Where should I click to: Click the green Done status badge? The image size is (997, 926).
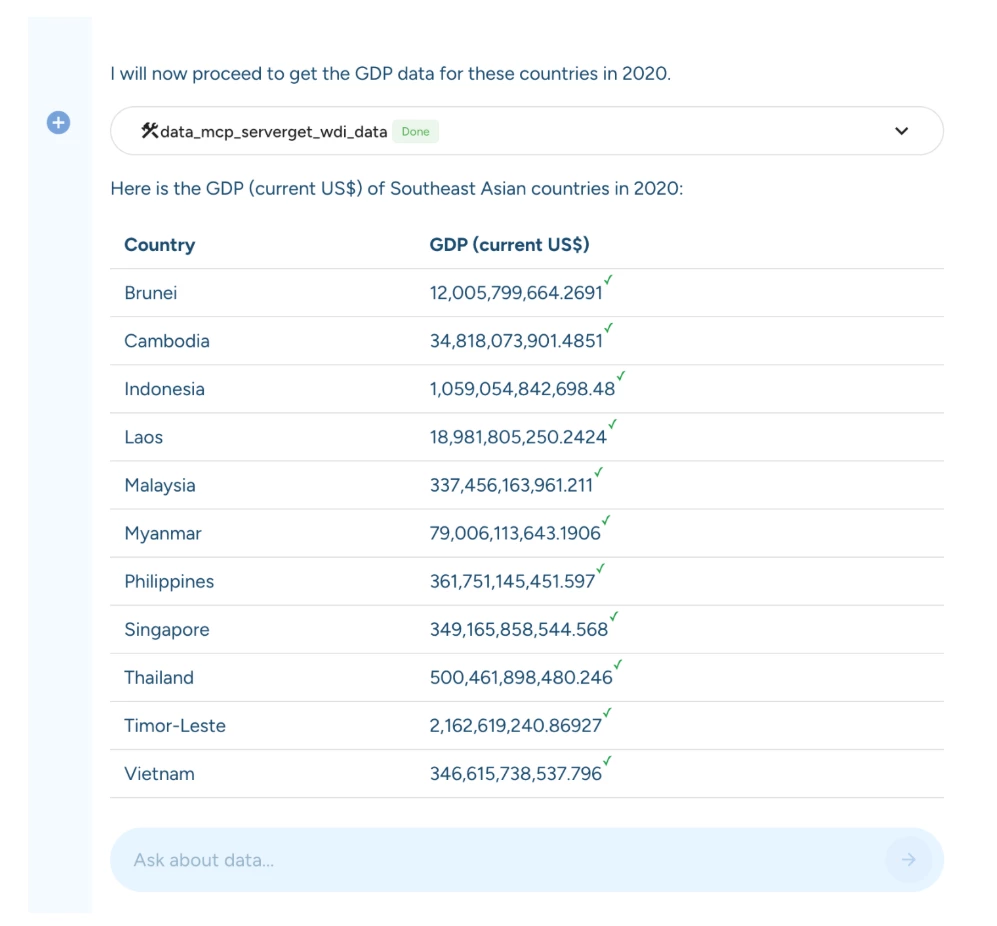(x=415, y=132)
